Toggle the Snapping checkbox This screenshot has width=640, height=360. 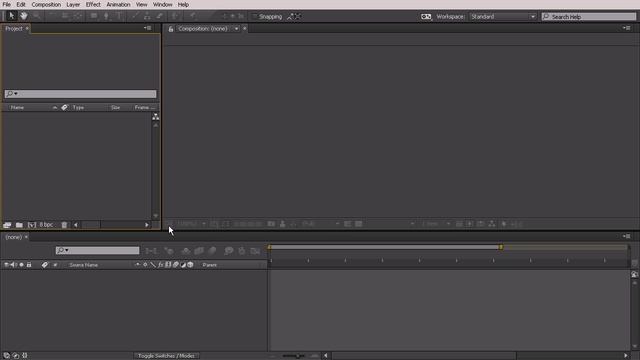point(254,16)
